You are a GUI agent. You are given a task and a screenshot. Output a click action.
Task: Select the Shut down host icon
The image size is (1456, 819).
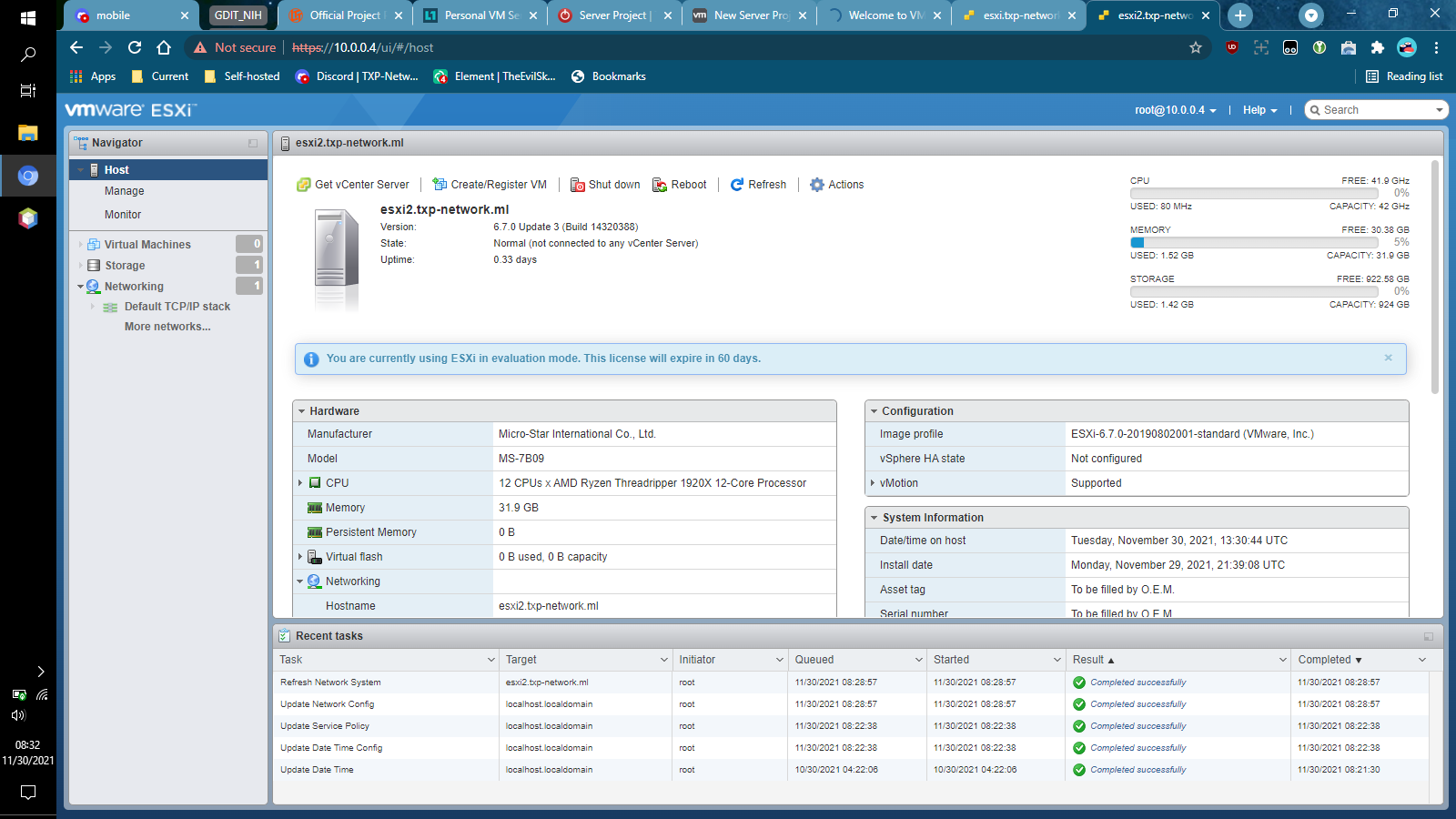[578, 184]
